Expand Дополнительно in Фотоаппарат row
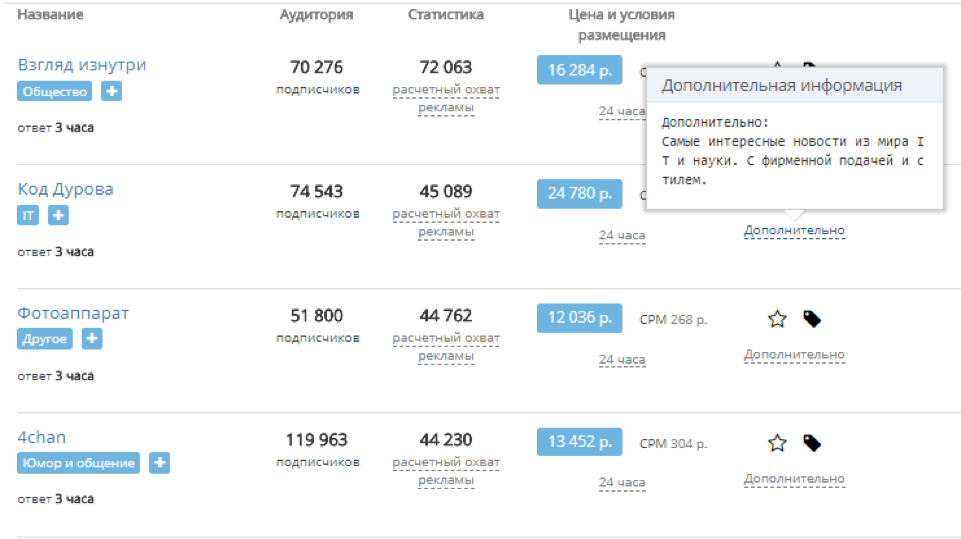The height and width of the screenshot is (539, 961). (x=794, y=354)
